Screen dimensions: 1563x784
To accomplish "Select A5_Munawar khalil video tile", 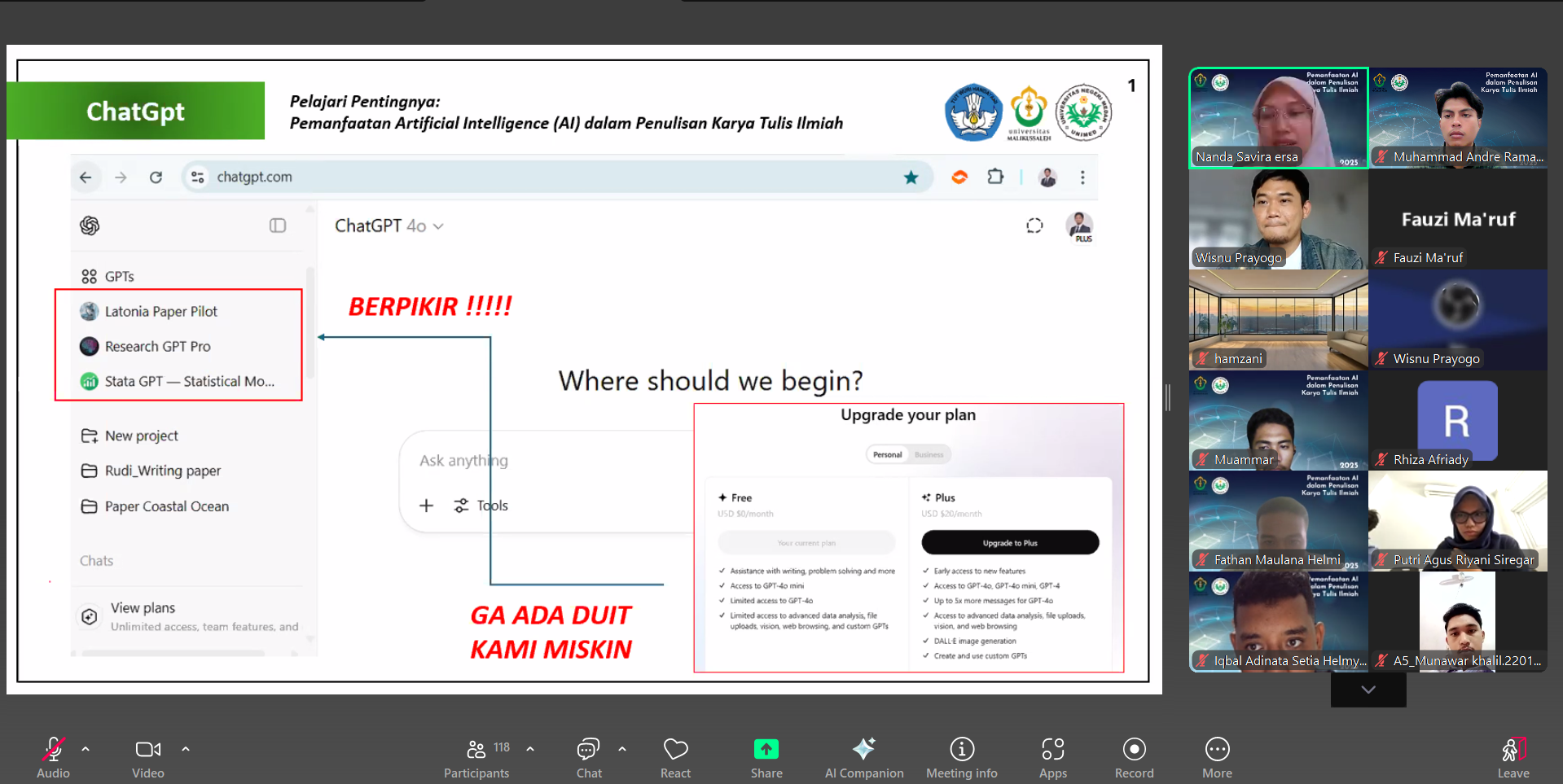I will coord(1458,622).
